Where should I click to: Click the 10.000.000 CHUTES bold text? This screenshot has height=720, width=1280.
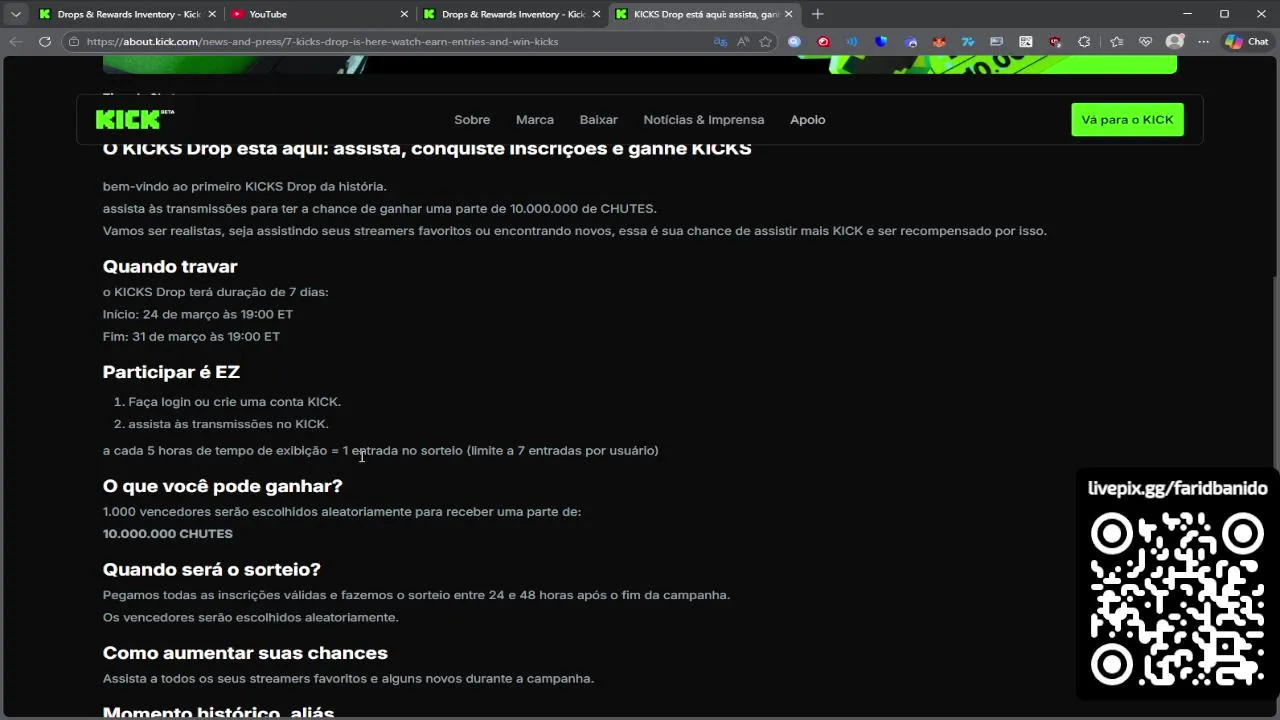(168, 534)
